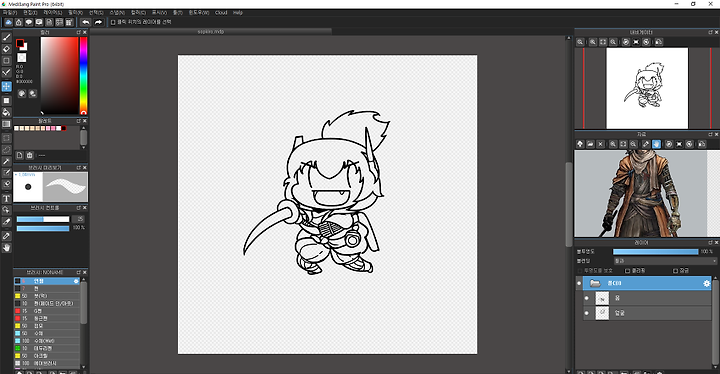Delete color from palette with trash icon
Image resolution: width=720 pixels, height=374 pixels.
[x=29, y=155]
